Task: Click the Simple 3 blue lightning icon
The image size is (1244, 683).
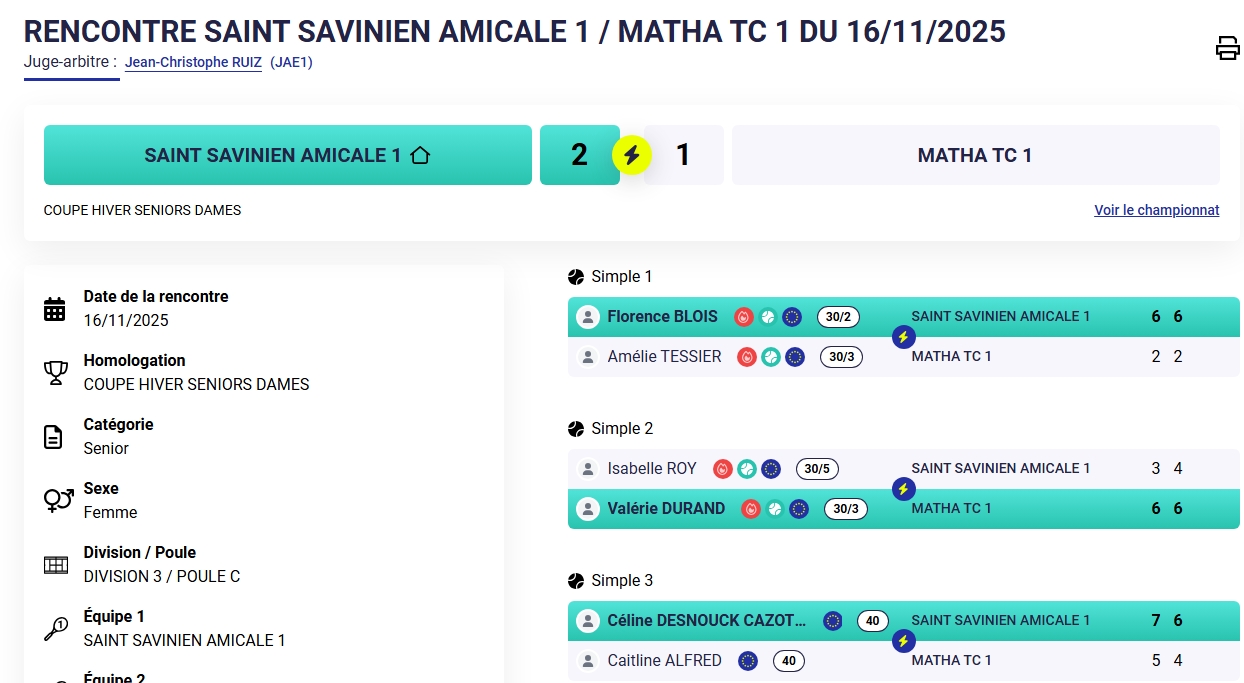Action: click(x=903, y=641)
